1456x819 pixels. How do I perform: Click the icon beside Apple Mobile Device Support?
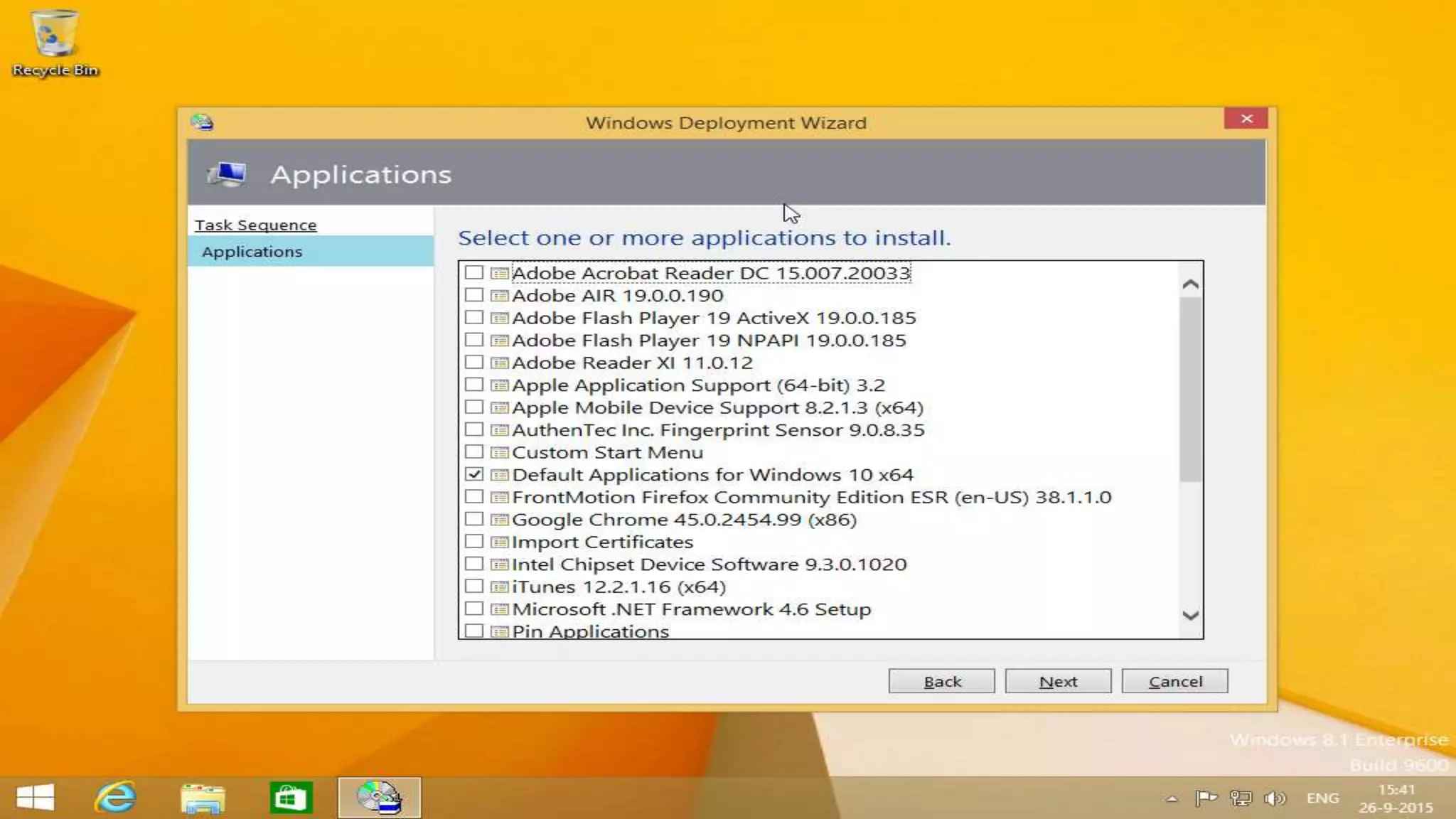coord(500,407)
